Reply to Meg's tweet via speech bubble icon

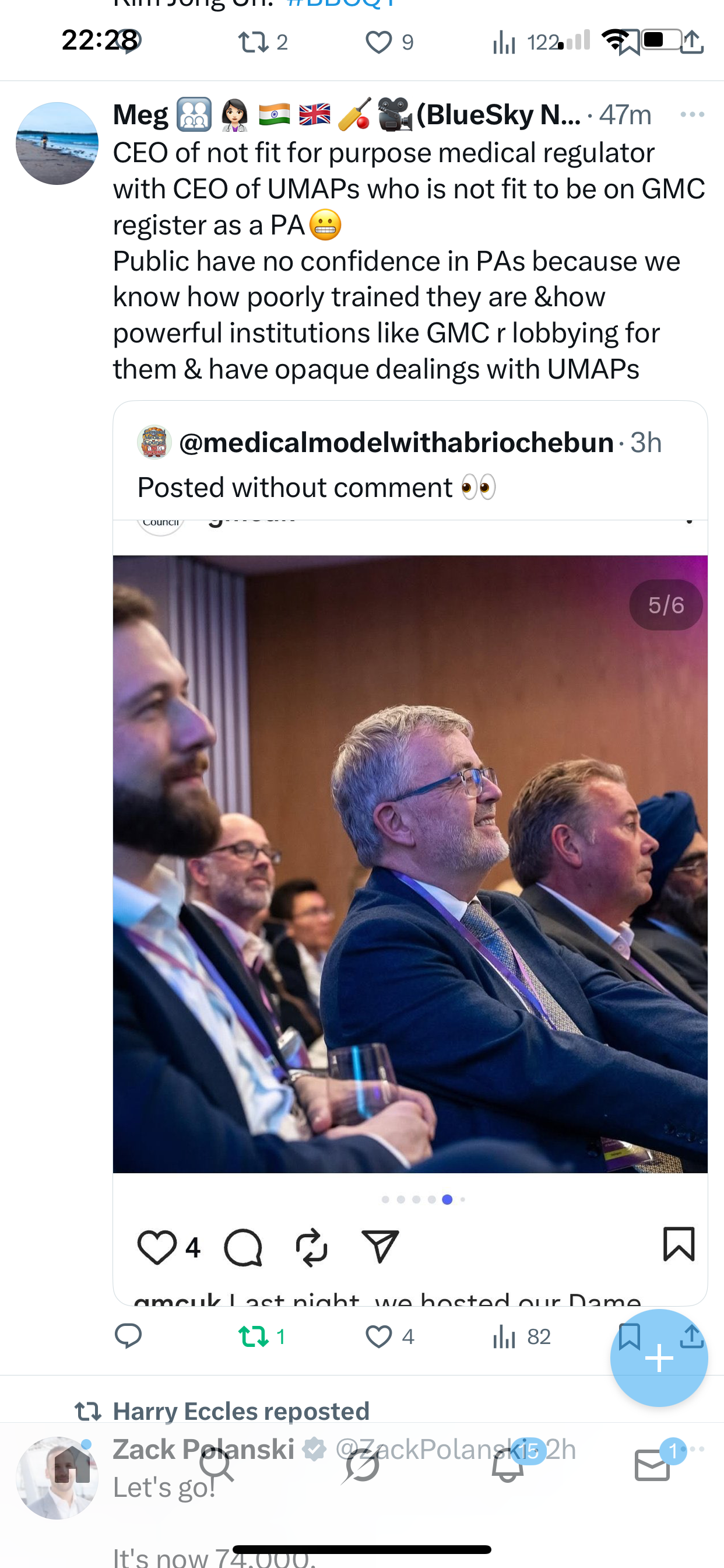coord(128,1336)
